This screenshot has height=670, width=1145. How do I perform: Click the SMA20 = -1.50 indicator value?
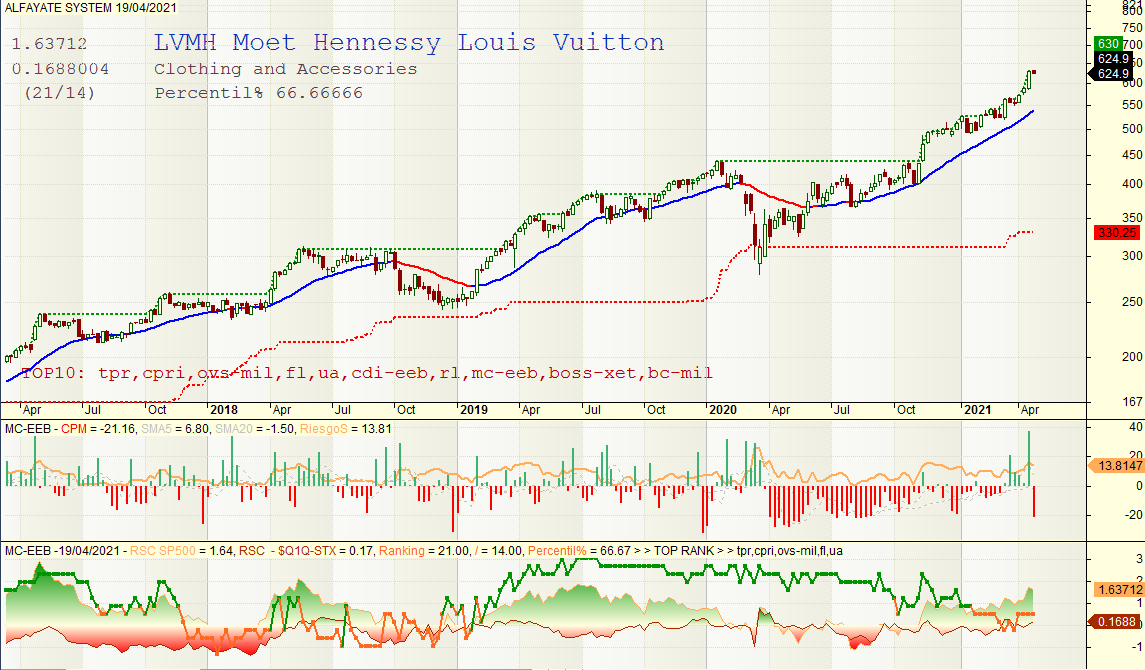[x=255, y=429]
